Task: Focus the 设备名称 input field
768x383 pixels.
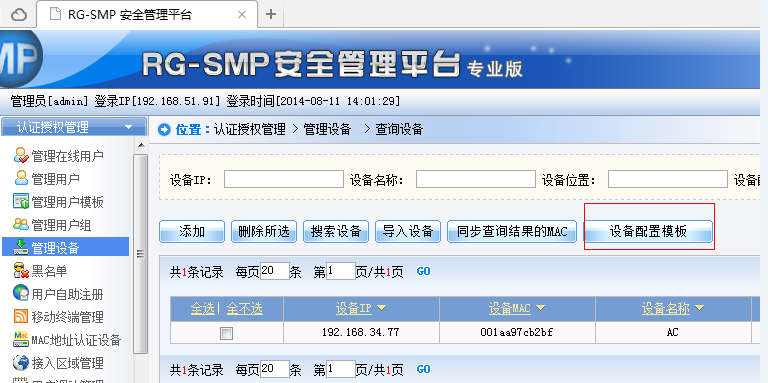Action: tap(476, 179)
